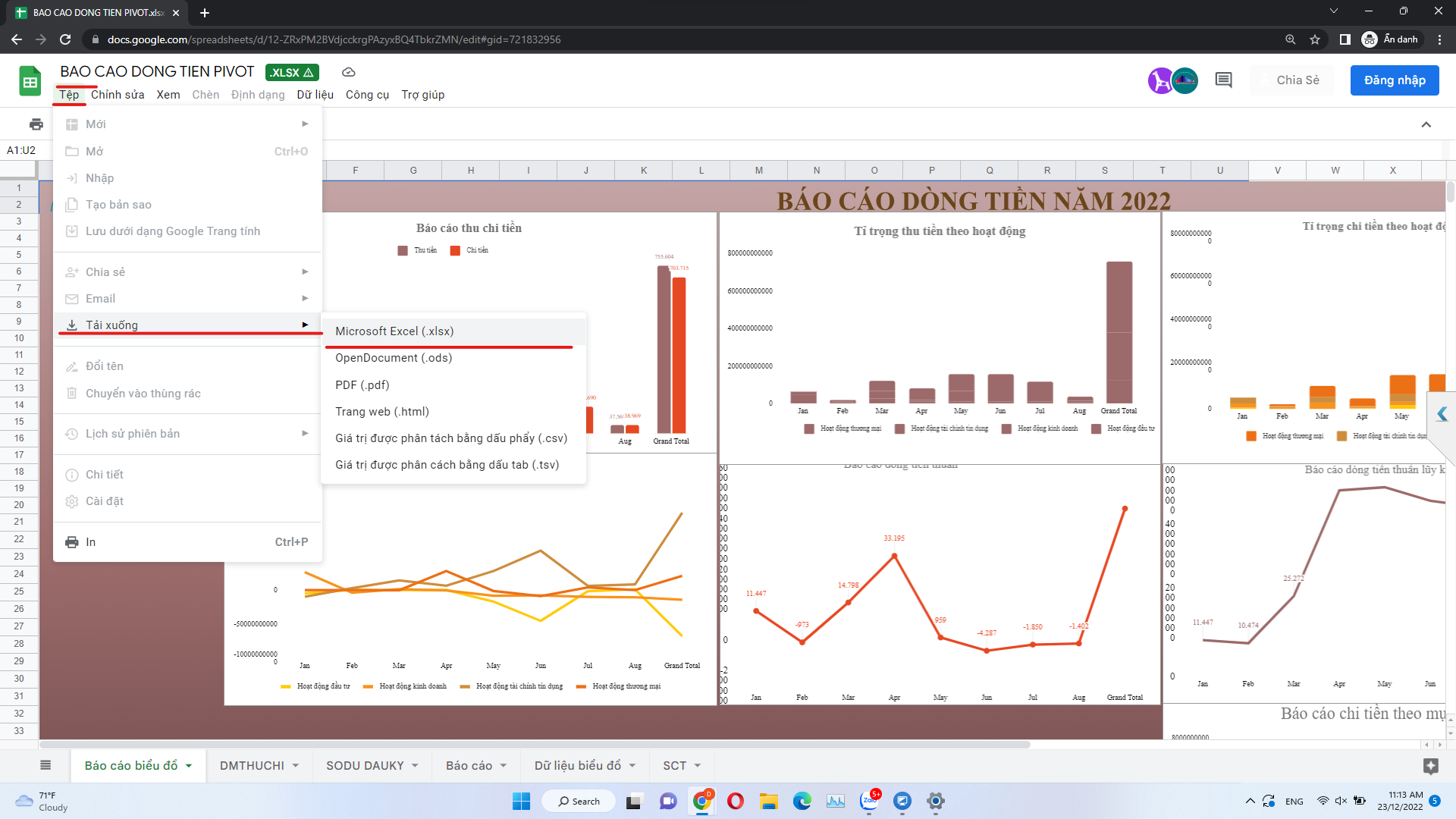This screenshot has height=819, width=1456.
Task: Open Sheets home via the green Sheets icon
Action: coord(29,80)
